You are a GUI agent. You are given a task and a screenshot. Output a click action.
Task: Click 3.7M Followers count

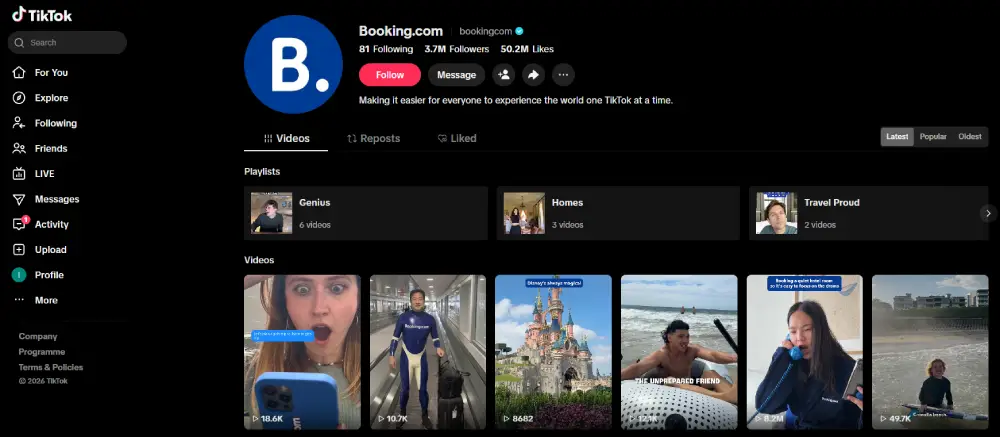[x=457, y=49]
